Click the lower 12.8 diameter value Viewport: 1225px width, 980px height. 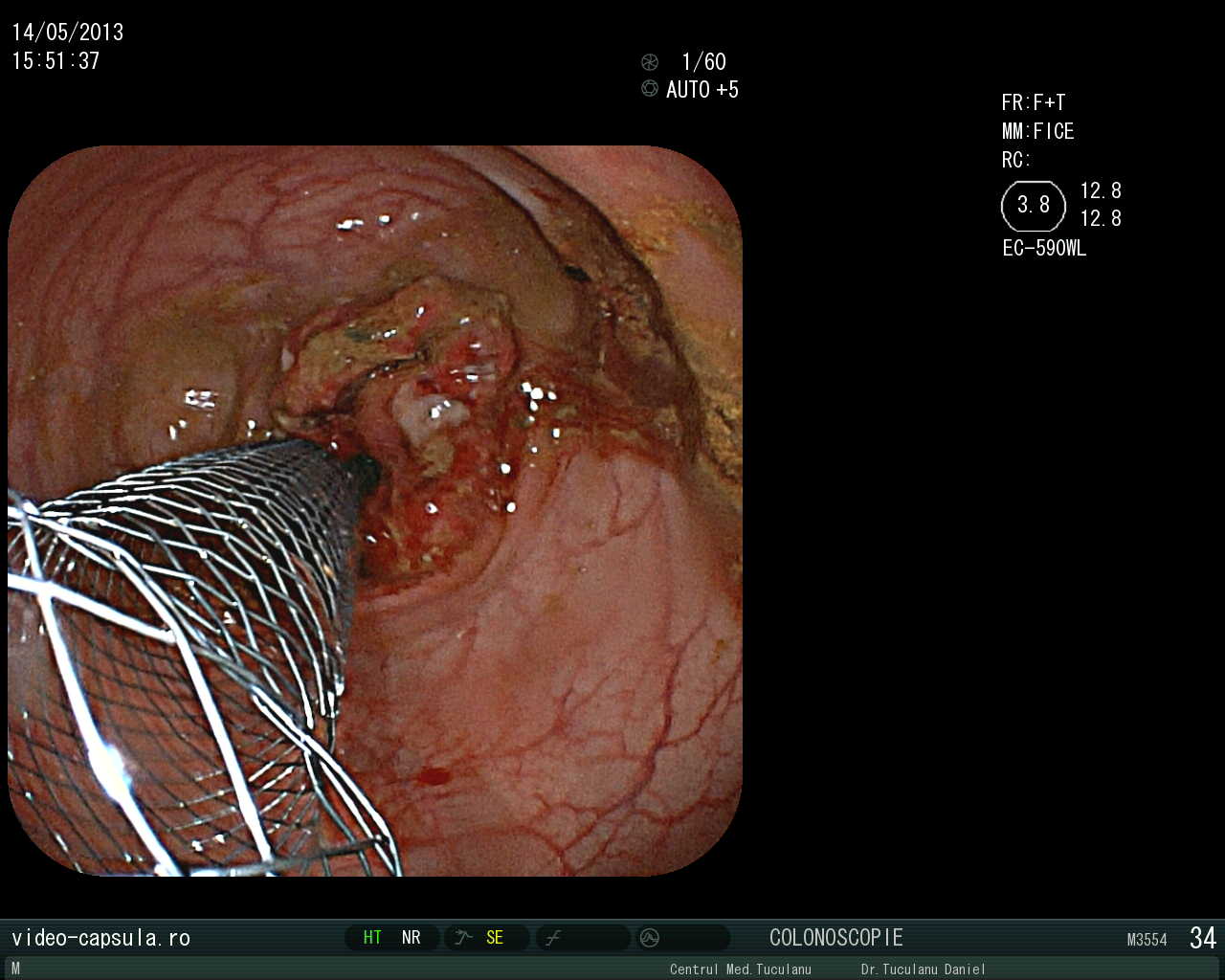1101,218
